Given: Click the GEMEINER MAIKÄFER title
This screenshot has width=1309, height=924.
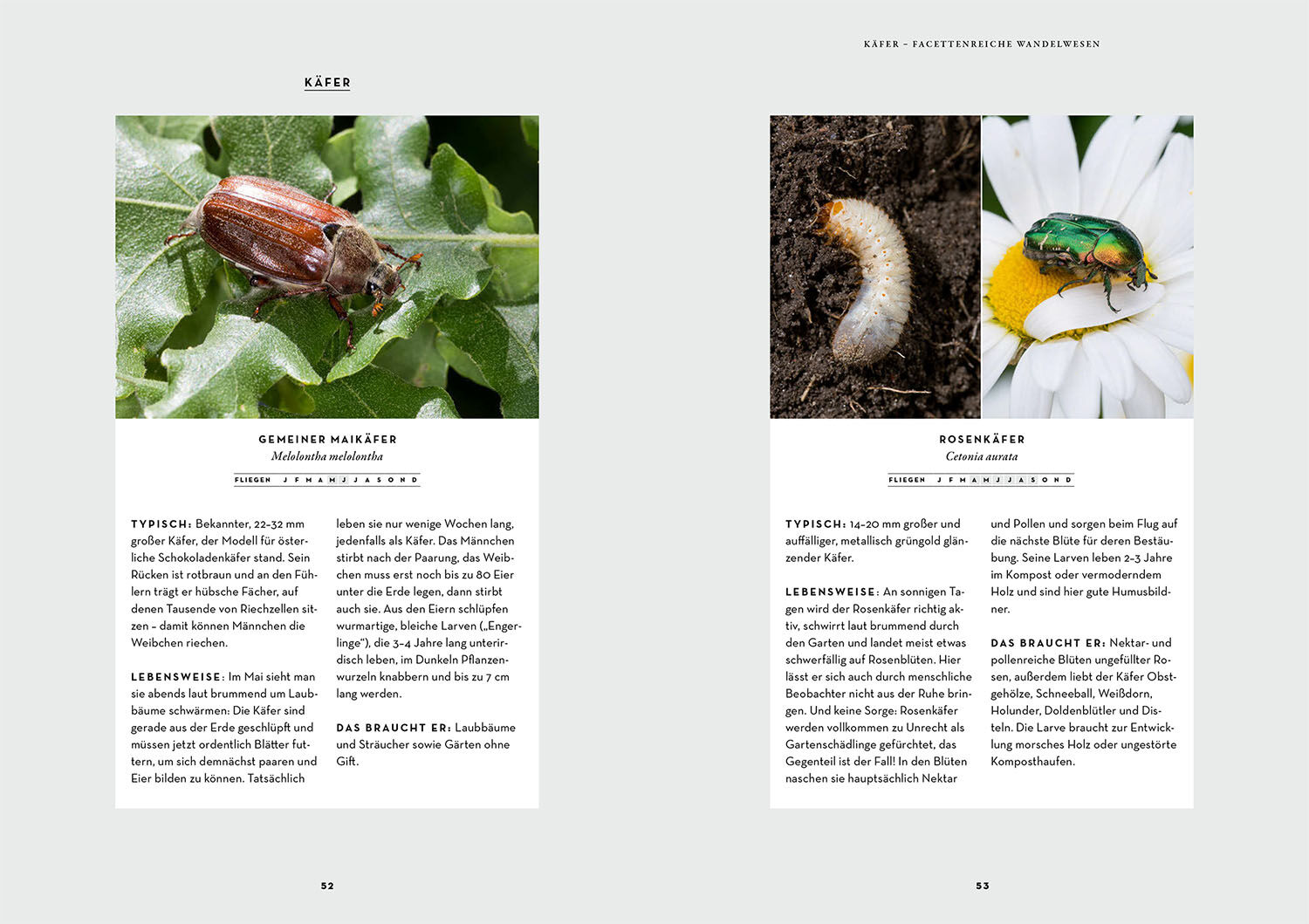Looking at the screenshot, I should pyautogui.click(x=327, y=440).
